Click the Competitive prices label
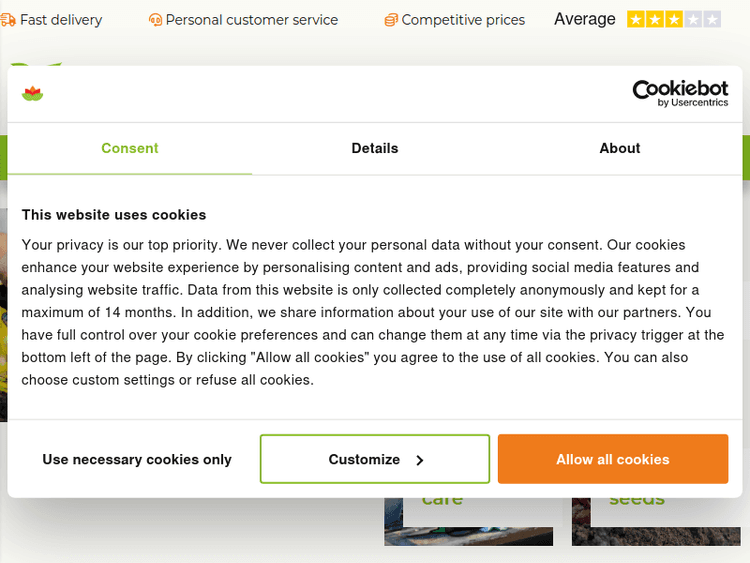 point(463,20)
